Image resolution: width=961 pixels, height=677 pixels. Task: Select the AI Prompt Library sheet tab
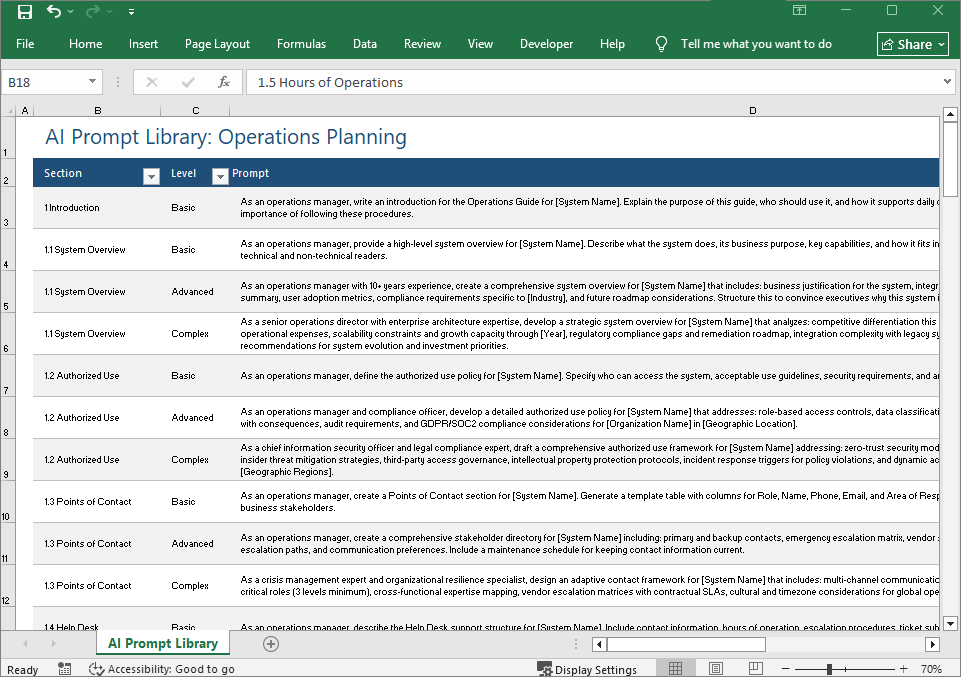coord(162,643)
